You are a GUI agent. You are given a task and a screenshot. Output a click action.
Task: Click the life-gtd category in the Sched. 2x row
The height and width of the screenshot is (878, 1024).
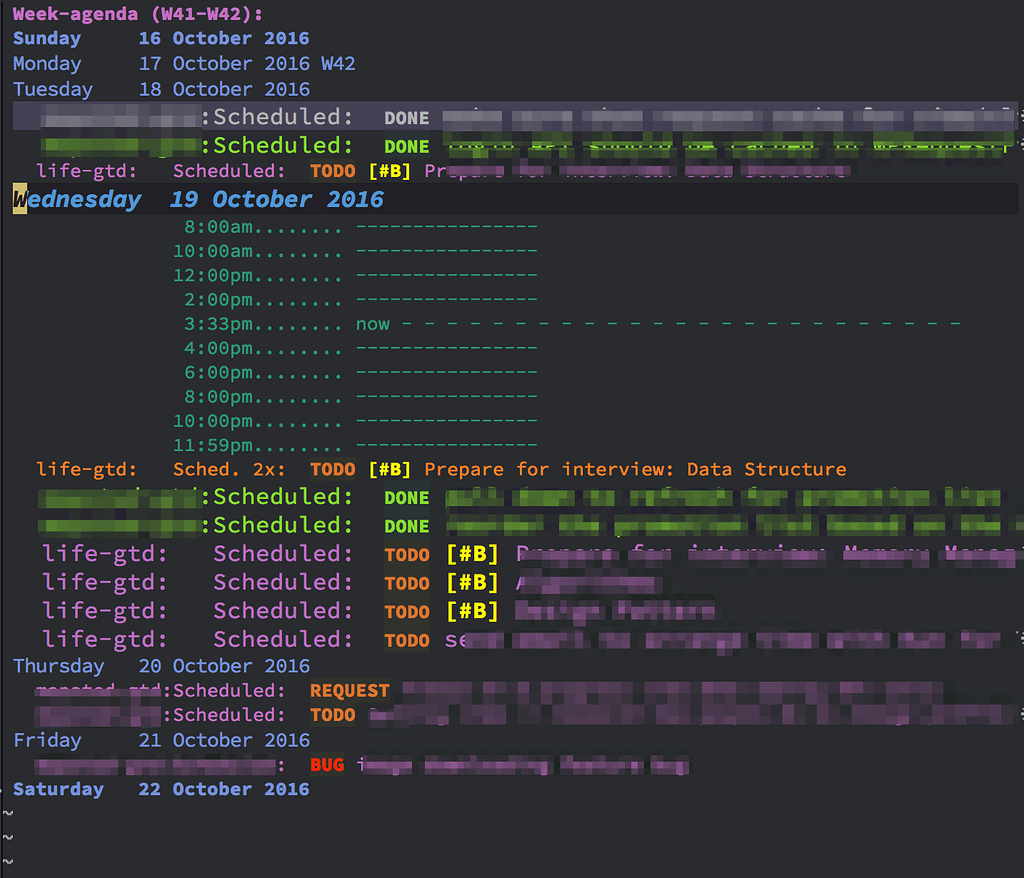(x=86, y=470)
